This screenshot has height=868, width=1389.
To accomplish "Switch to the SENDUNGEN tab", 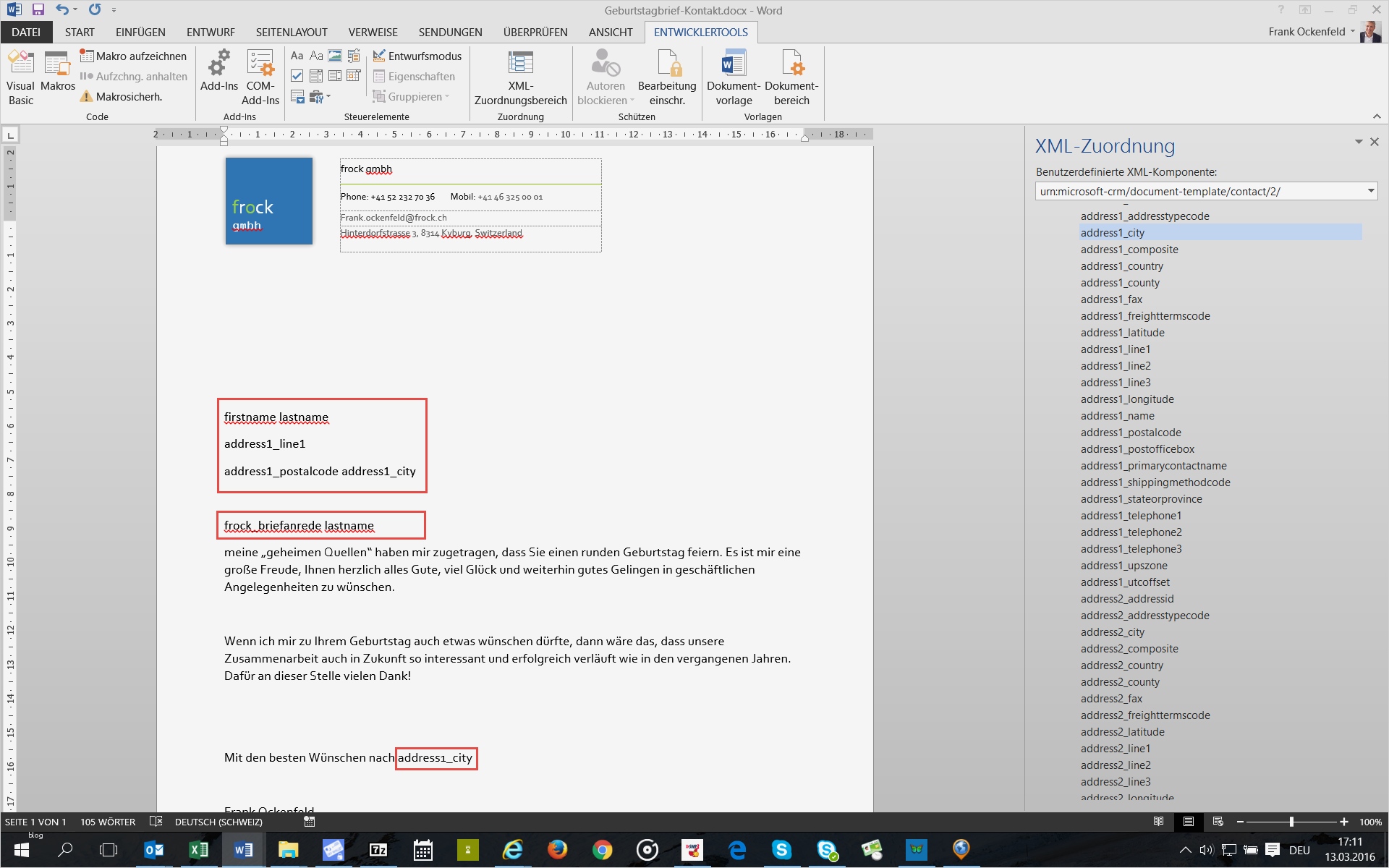I will pyautogui.click(x=450, y=32).
